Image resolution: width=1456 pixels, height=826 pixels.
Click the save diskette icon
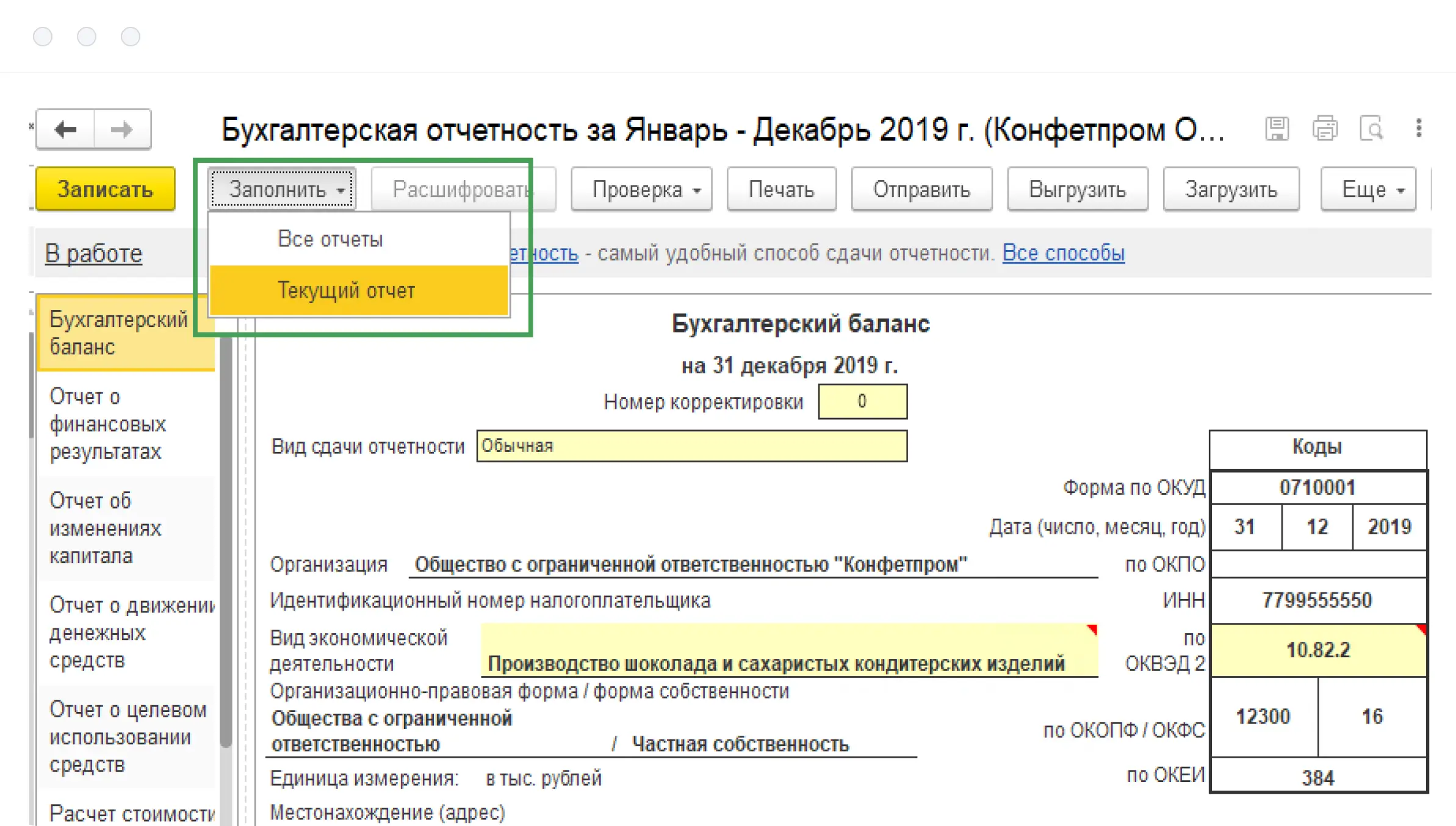point(1277,129)
